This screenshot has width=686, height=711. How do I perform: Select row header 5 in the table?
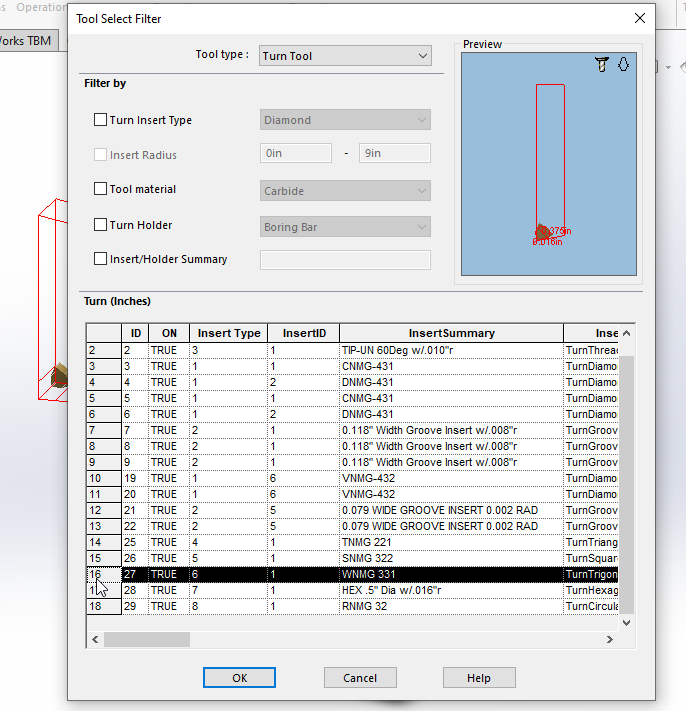tap(104, 398)
